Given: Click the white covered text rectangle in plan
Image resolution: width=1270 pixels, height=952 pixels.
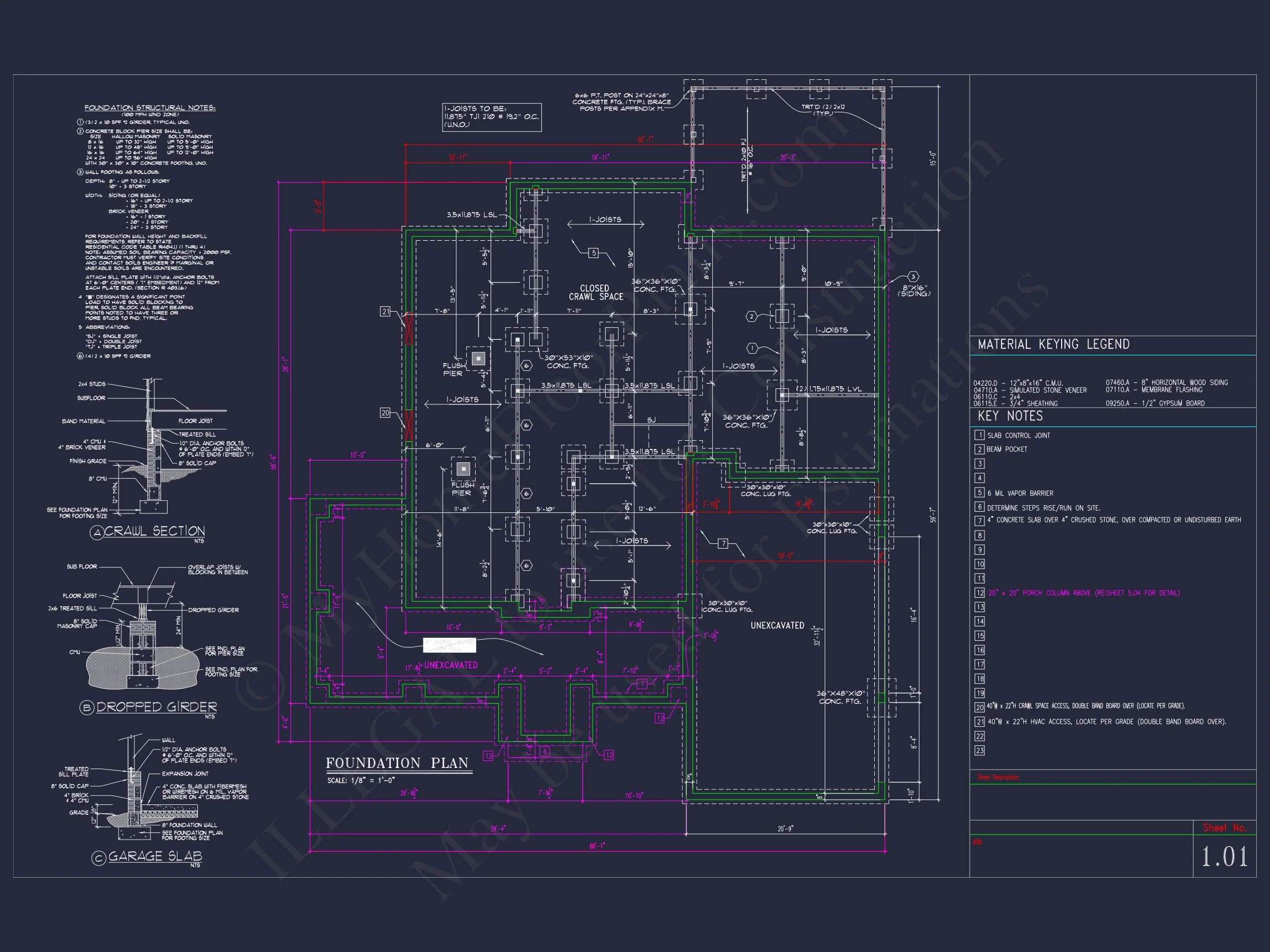Looking at the screenshot, I should pos(449,645).
